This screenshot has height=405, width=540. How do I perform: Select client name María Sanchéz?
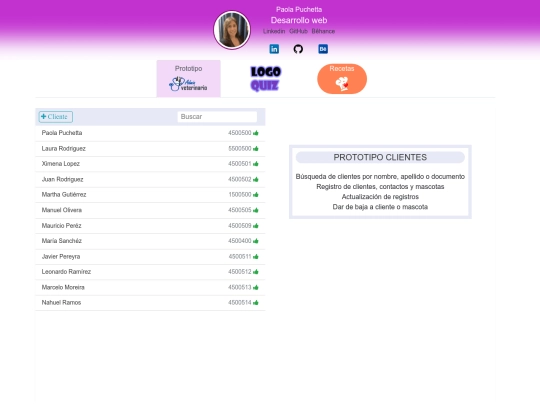(62, 241)
